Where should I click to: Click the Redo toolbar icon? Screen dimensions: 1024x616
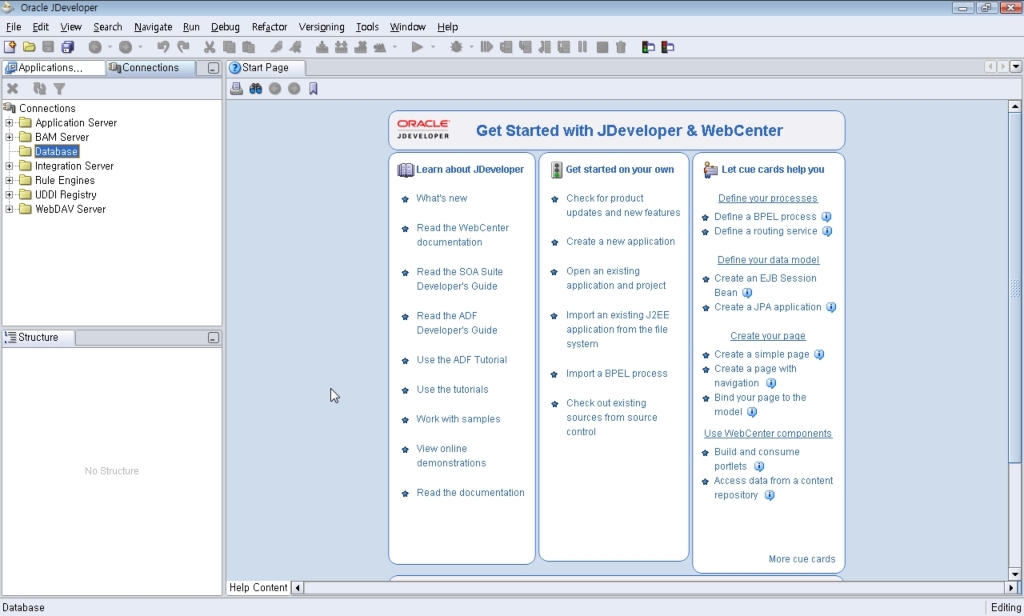pos(183,47)
